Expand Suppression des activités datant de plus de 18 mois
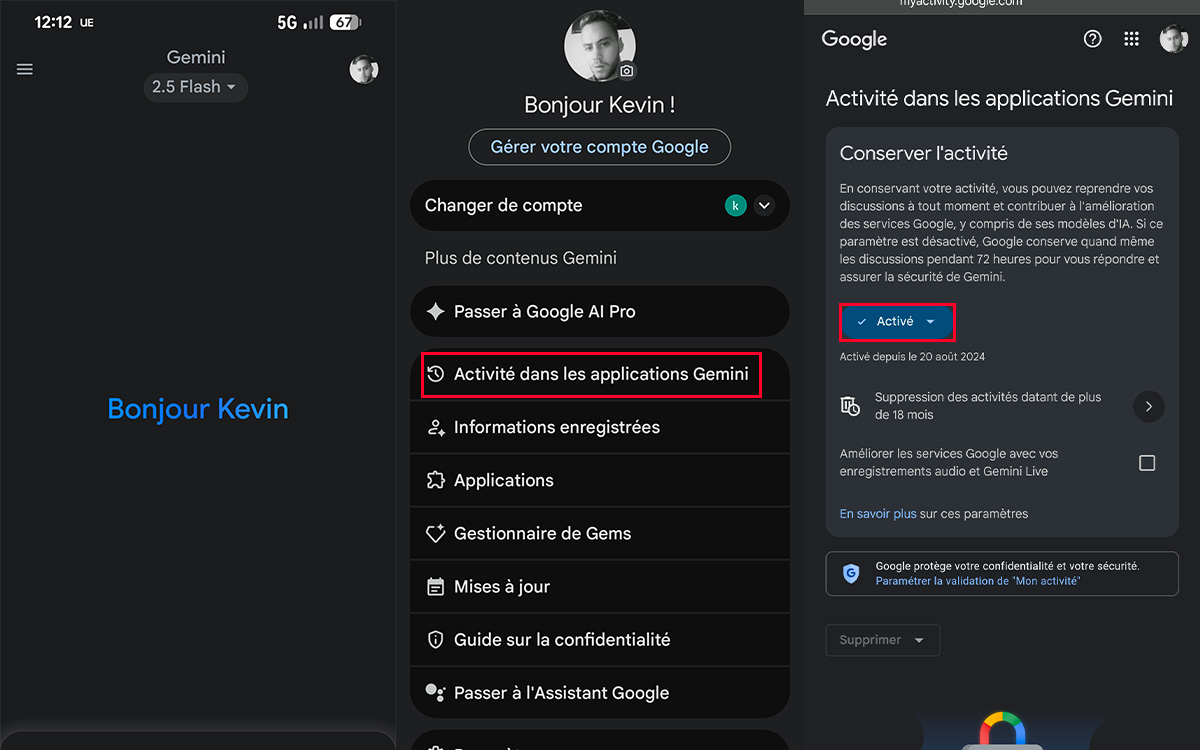 (x=1148, y=406)
